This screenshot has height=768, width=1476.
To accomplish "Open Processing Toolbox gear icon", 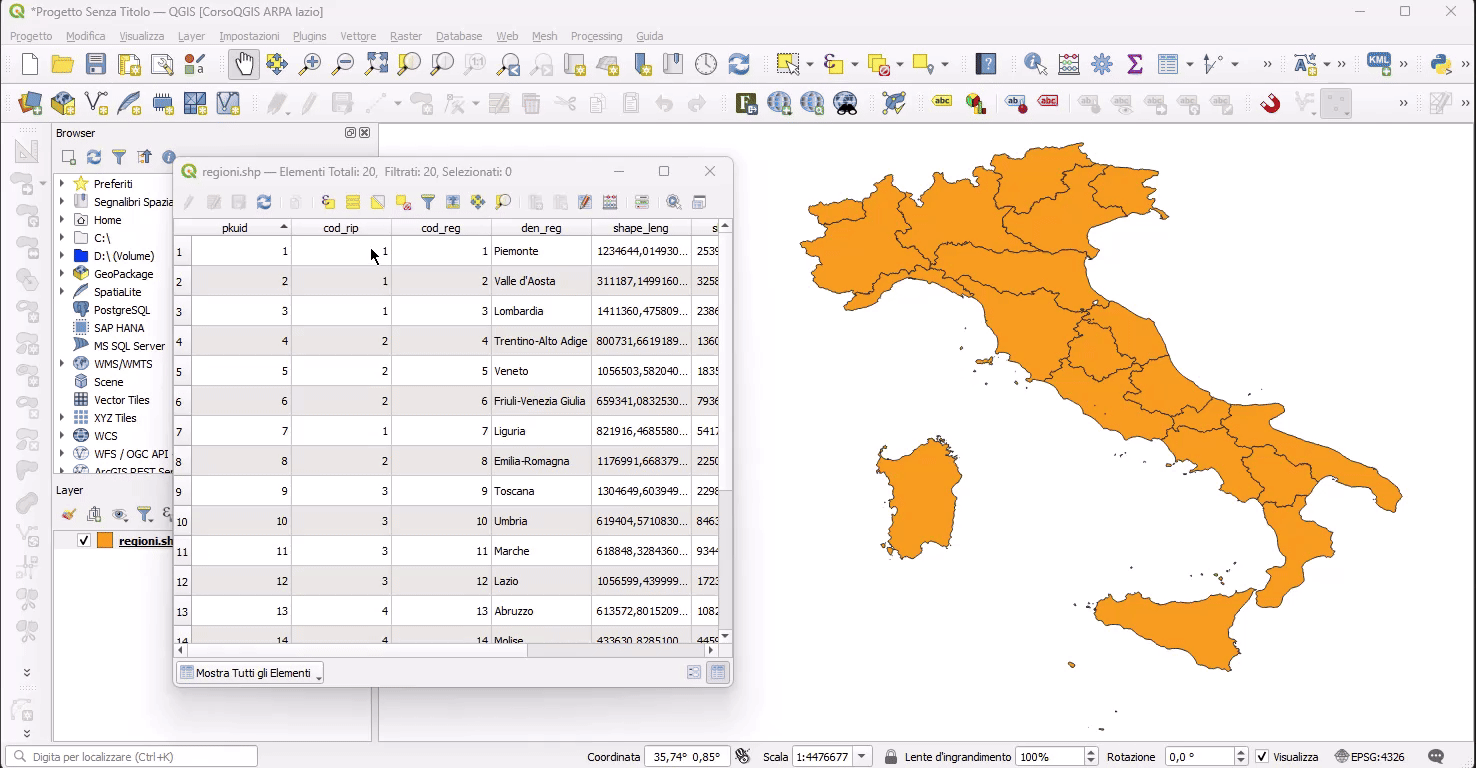I will [x=1102, y=65].
